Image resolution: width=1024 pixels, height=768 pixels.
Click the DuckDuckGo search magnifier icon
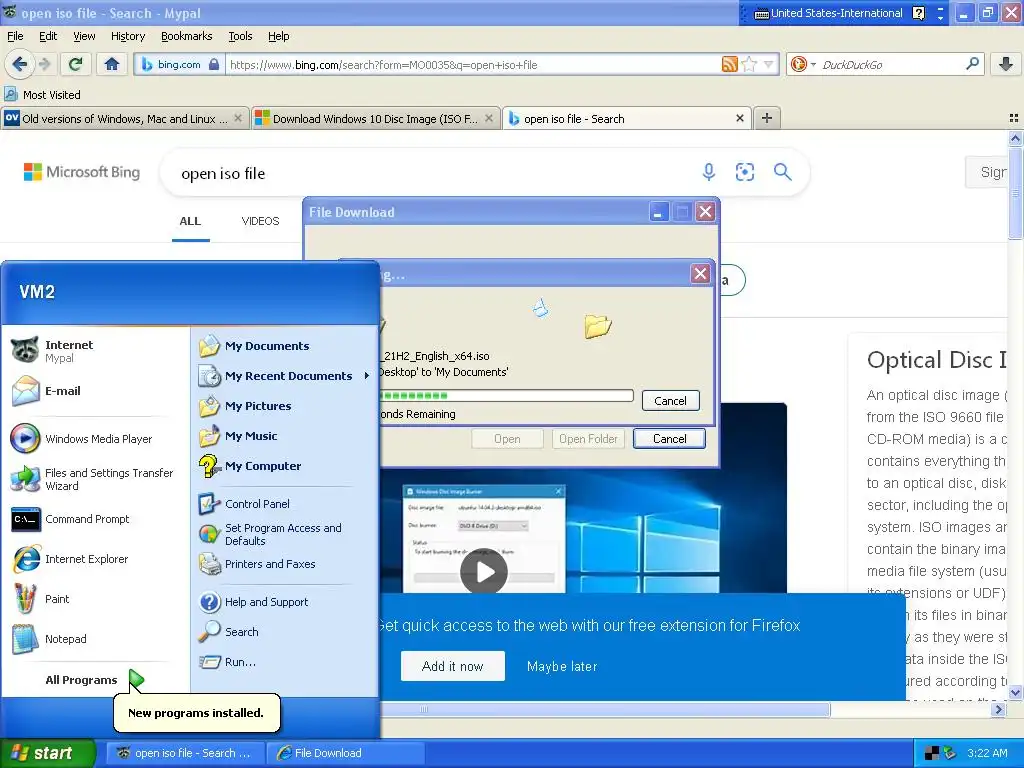point(972,64)
